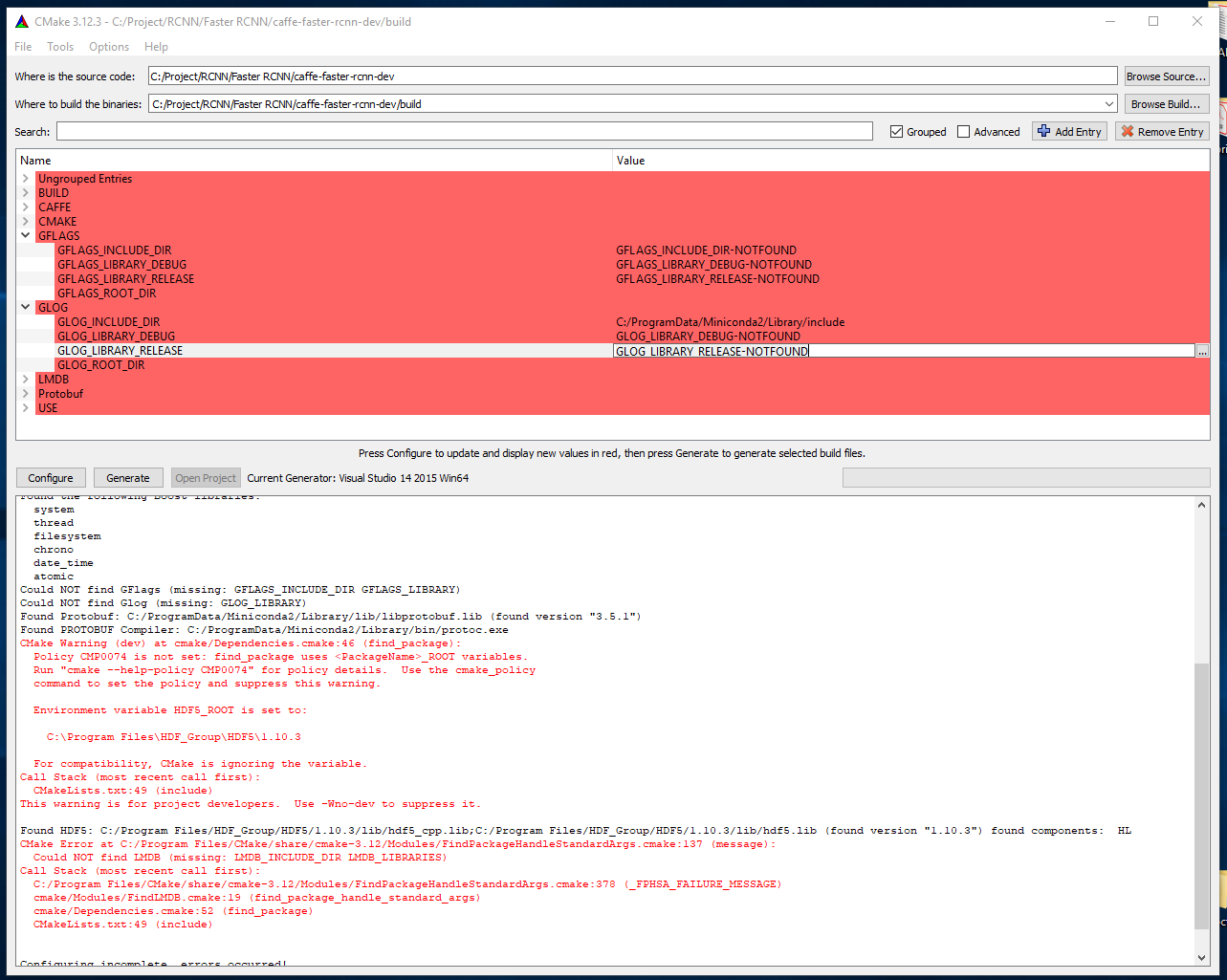Click the Add Entry button
The height and width of the screenshot is (980, 1227).
pyautogui.click(x=1069, y=132)
